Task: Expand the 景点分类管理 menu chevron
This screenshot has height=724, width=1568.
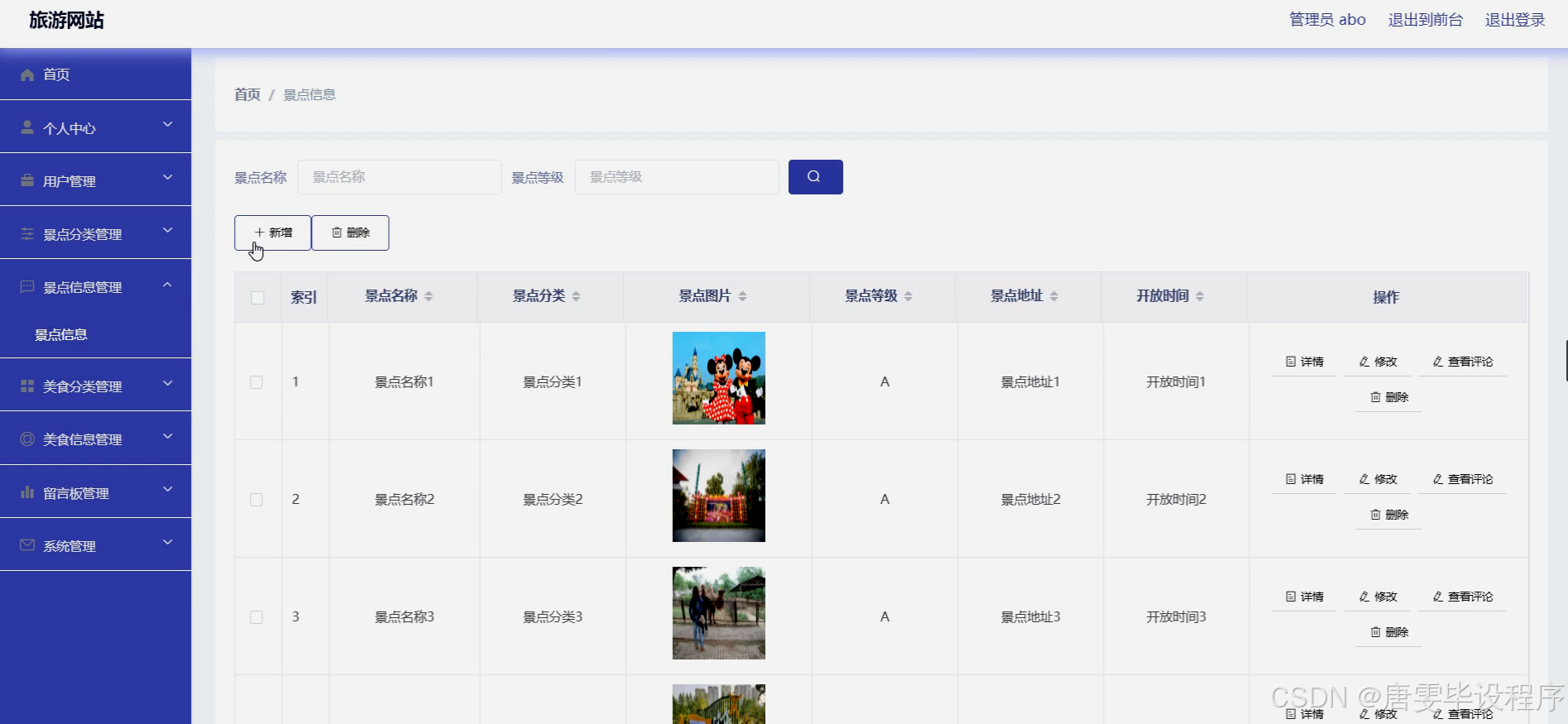Action: click(168, 231)
